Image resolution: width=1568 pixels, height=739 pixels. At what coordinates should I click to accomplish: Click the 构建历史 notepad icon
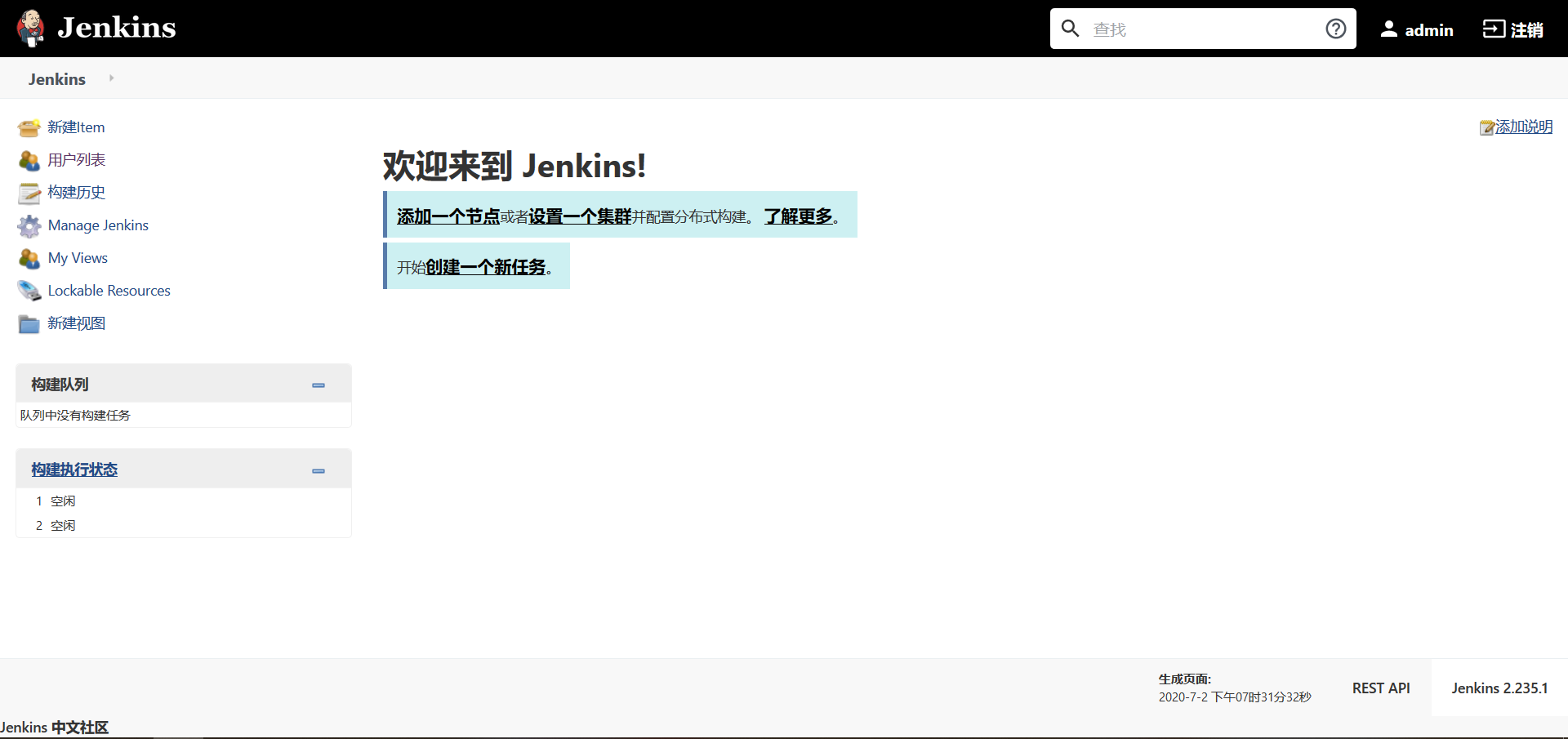29,193
